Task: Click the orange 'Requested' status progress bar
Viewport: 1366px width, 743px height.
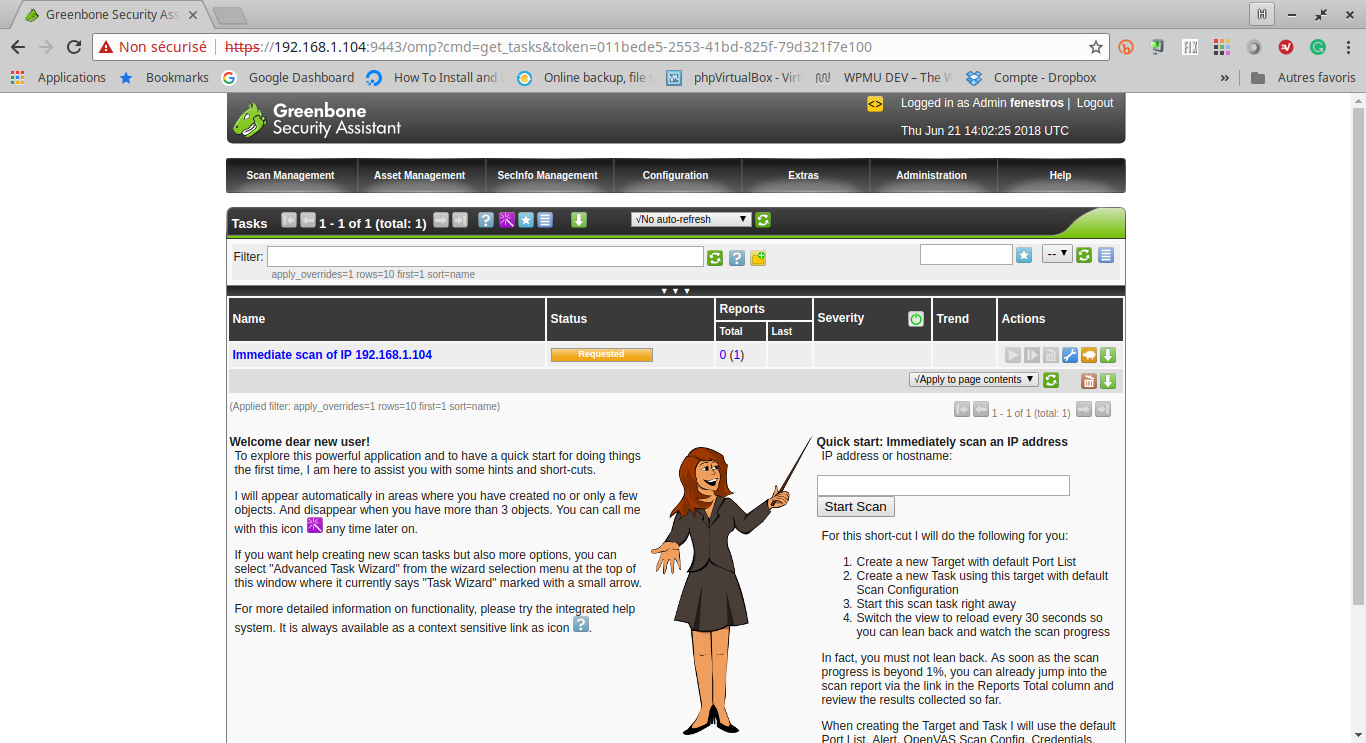Action: (601, 355)
